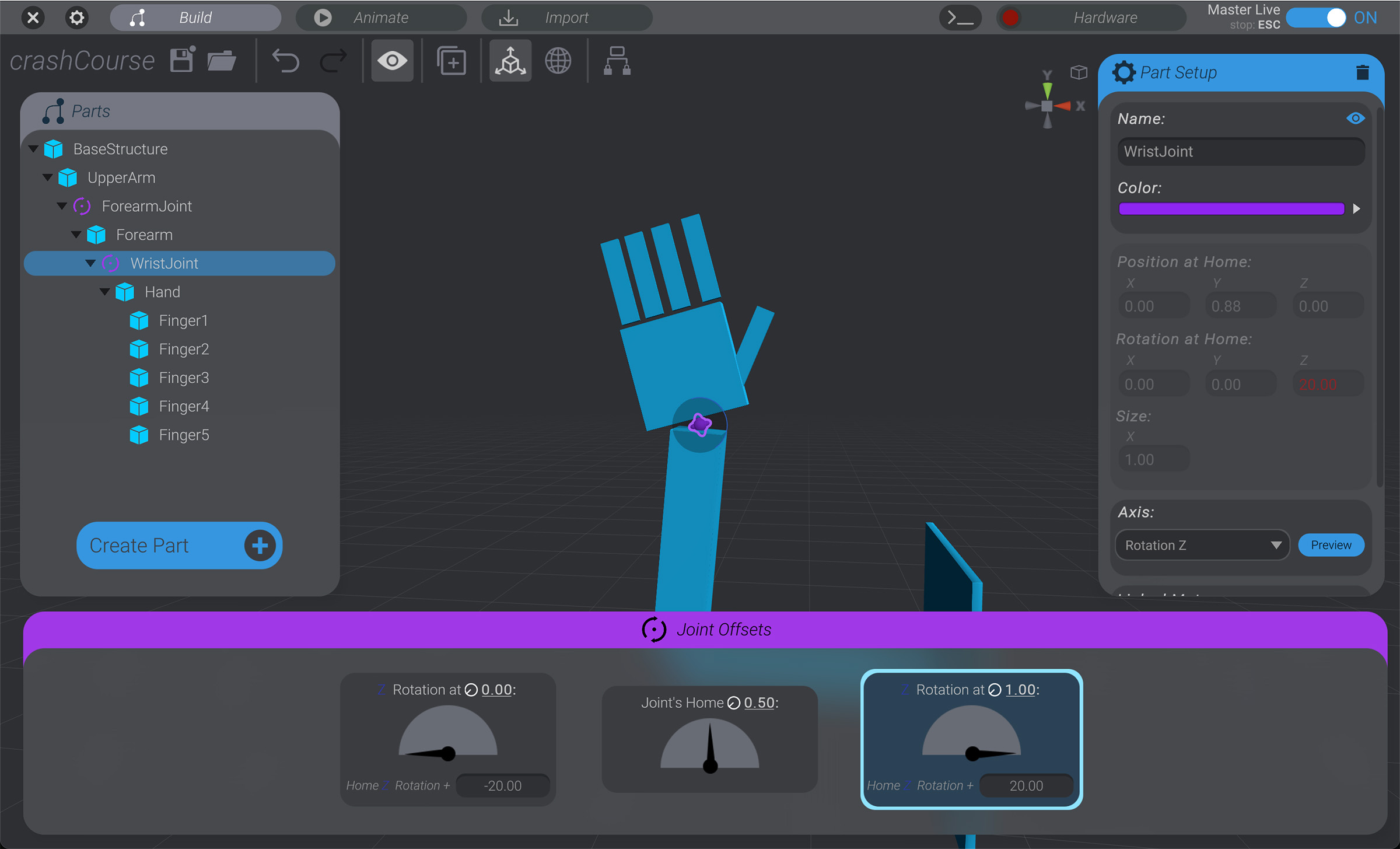Collapse the Forearm tree item
The width and height of the screenshot is (1400, 849).
click(x=76, y=235)
